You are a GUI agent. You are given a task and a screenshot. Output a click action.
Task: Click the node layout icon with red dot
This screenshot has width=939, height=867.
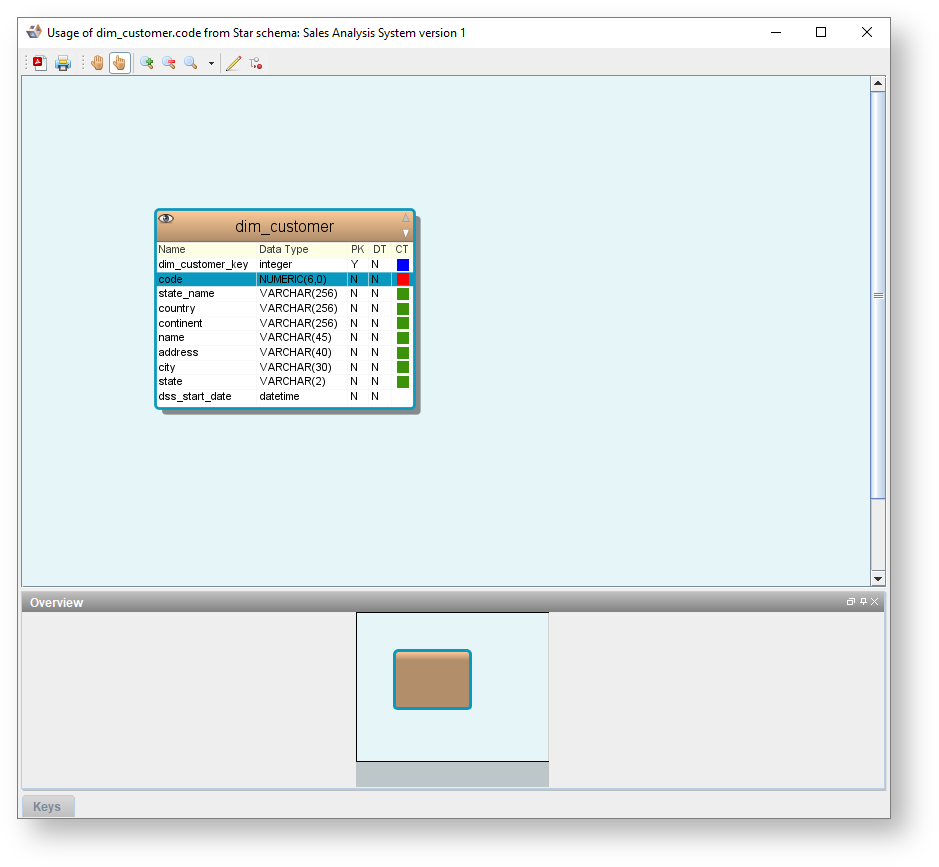[256, 63]
